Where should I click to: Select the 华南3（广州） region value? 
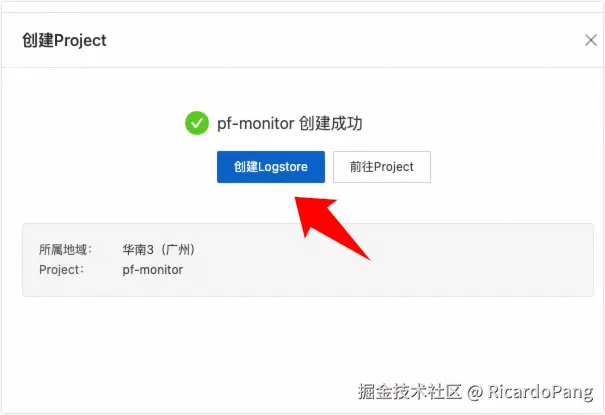pyautogui.click(x=159, y=250)
